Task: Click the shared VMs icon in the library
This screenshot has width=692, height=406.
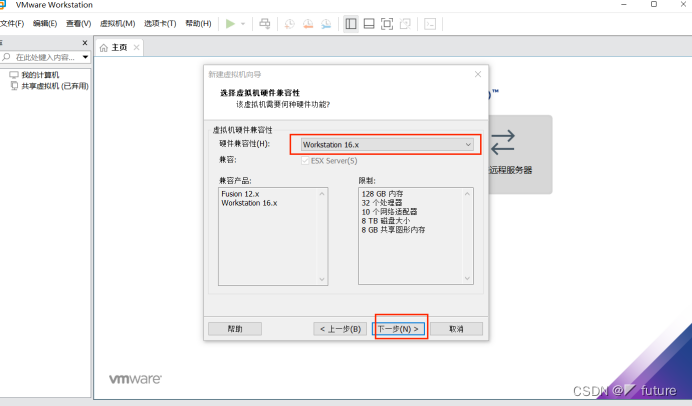Action: click(14, 86)
